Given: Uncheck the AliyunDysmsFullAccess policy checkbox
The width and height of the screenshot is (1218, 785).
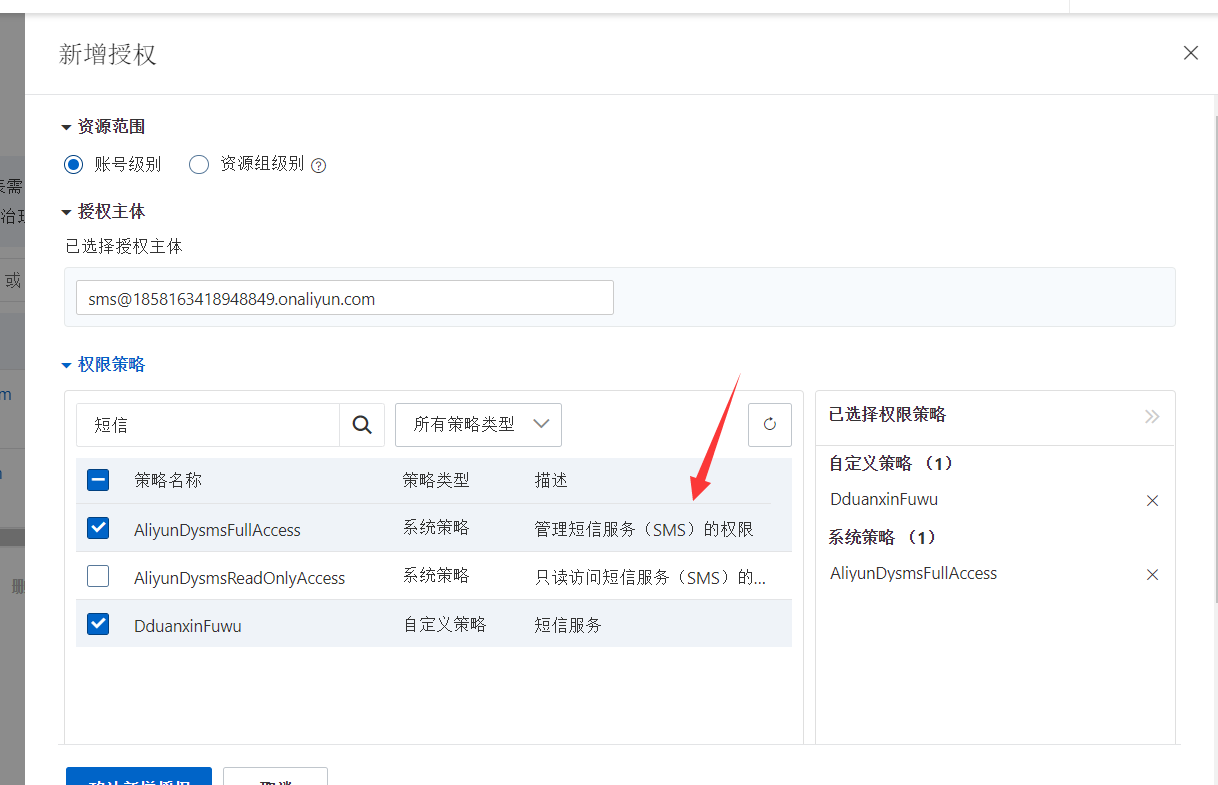Looking at the screenshot, I should 98,528.
